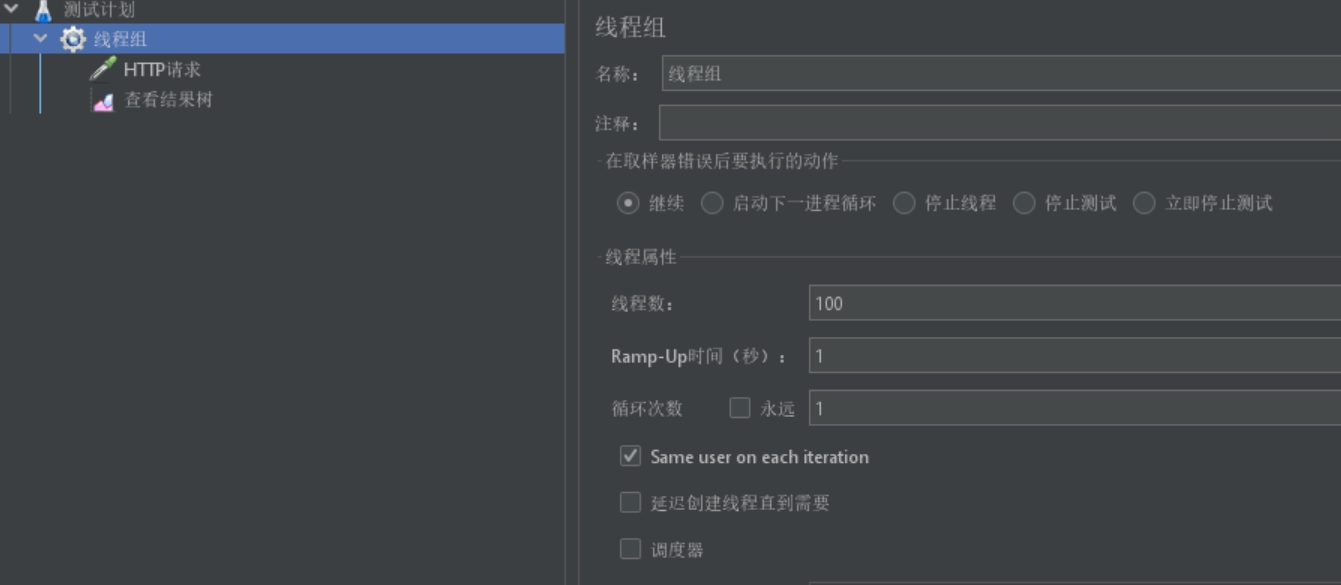
Task: Enable 延迟创建线程直到需要 checkbox
Action: pos(630,502)
